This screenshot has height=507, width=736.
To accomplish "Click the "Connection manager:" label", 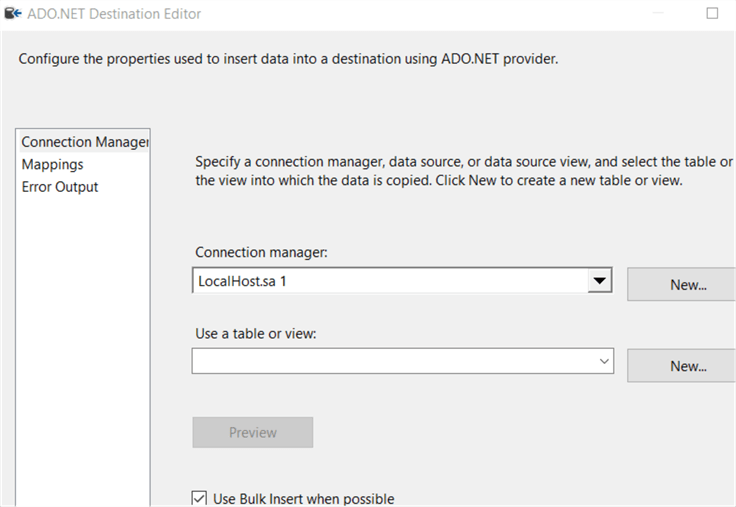I will [x=261, y=252].
